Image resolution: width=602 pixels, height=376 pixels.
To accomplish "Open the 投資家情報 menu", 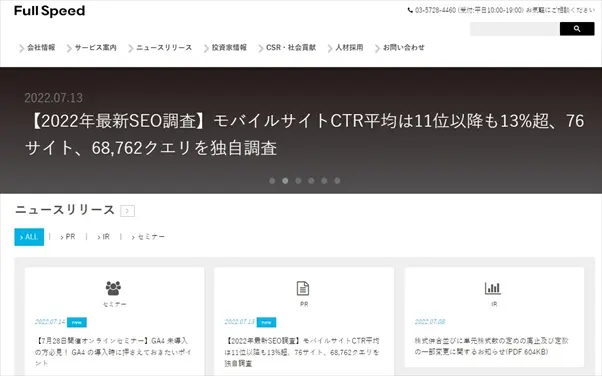I will [229, 48].
